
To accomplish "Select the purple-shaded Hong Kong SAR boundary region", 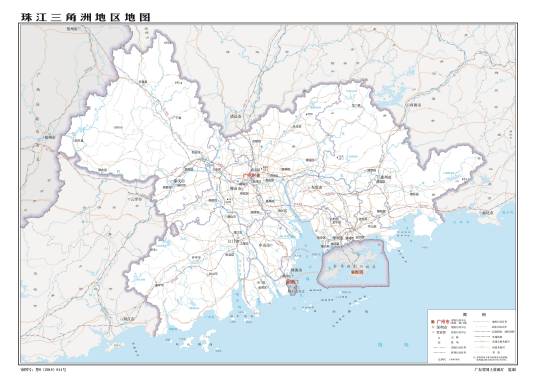I will [352, 263].
